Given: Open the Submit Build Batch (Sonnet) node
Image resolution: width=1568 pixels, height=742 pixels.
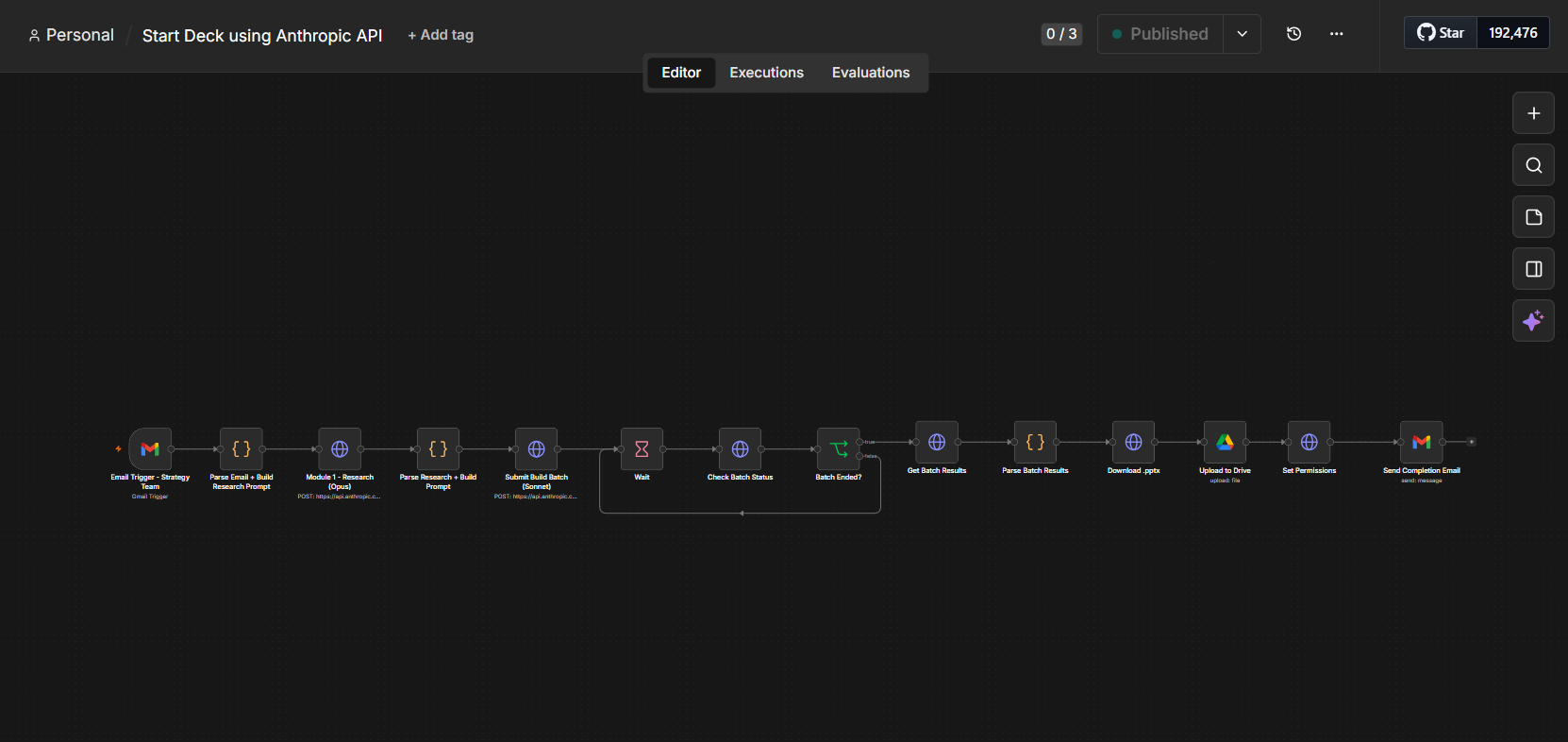Looking at the screenshot, I should 537,449.
